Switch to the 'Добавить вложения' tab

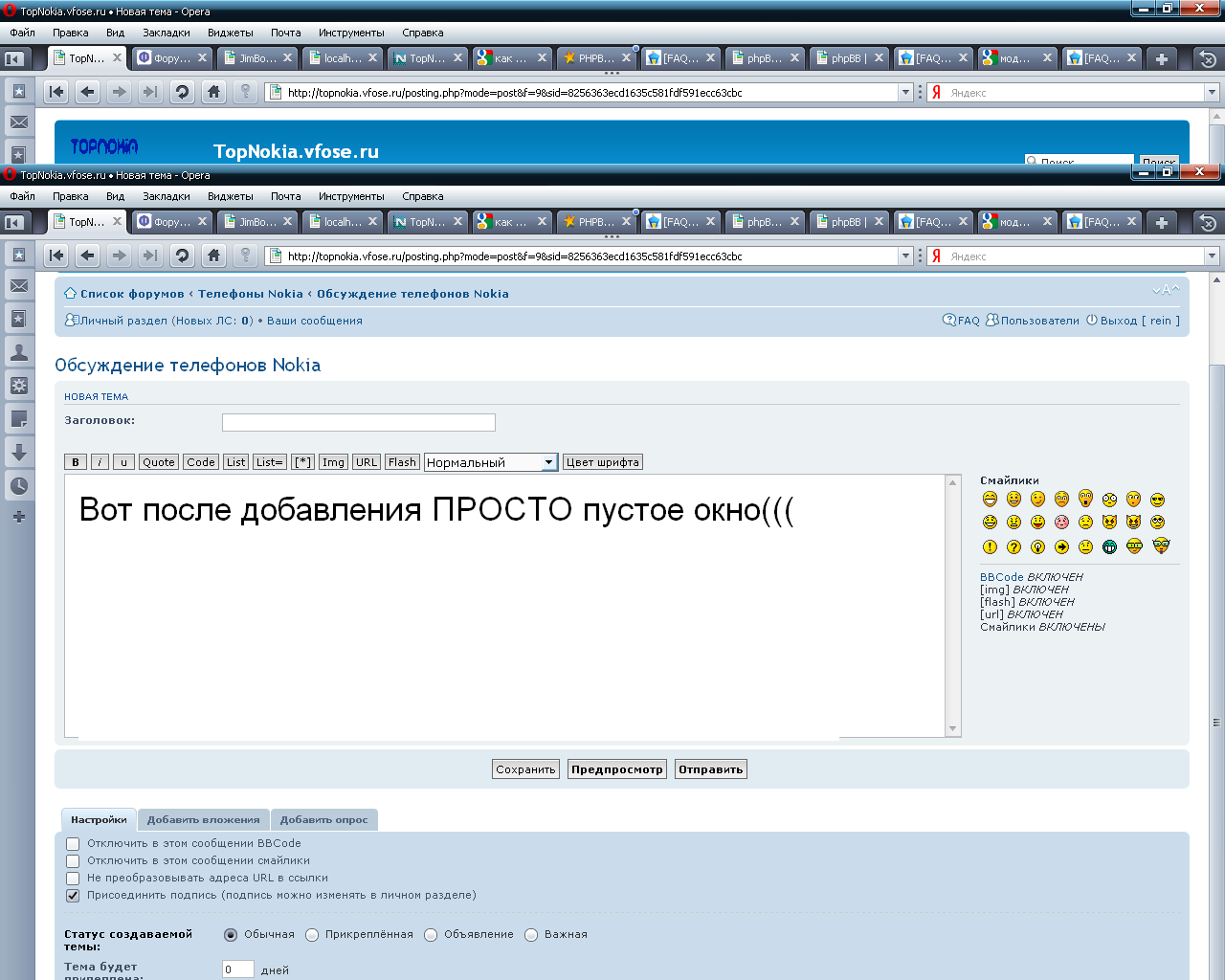203,820
